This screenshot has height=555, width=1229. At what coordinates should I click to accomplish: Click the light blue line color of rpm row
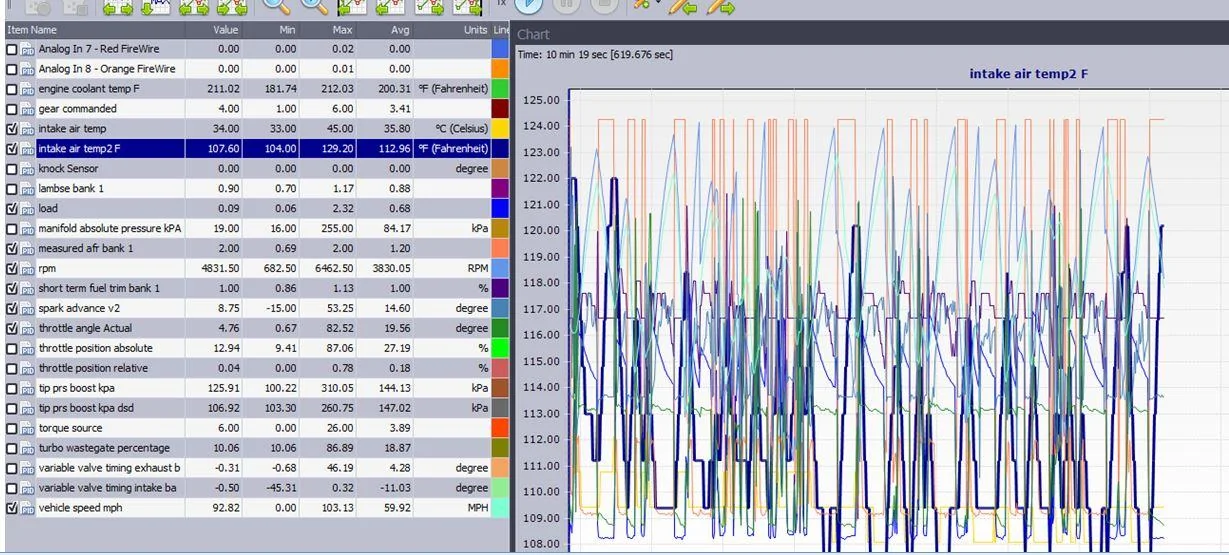pyautogui.click(x=500, y=269)
